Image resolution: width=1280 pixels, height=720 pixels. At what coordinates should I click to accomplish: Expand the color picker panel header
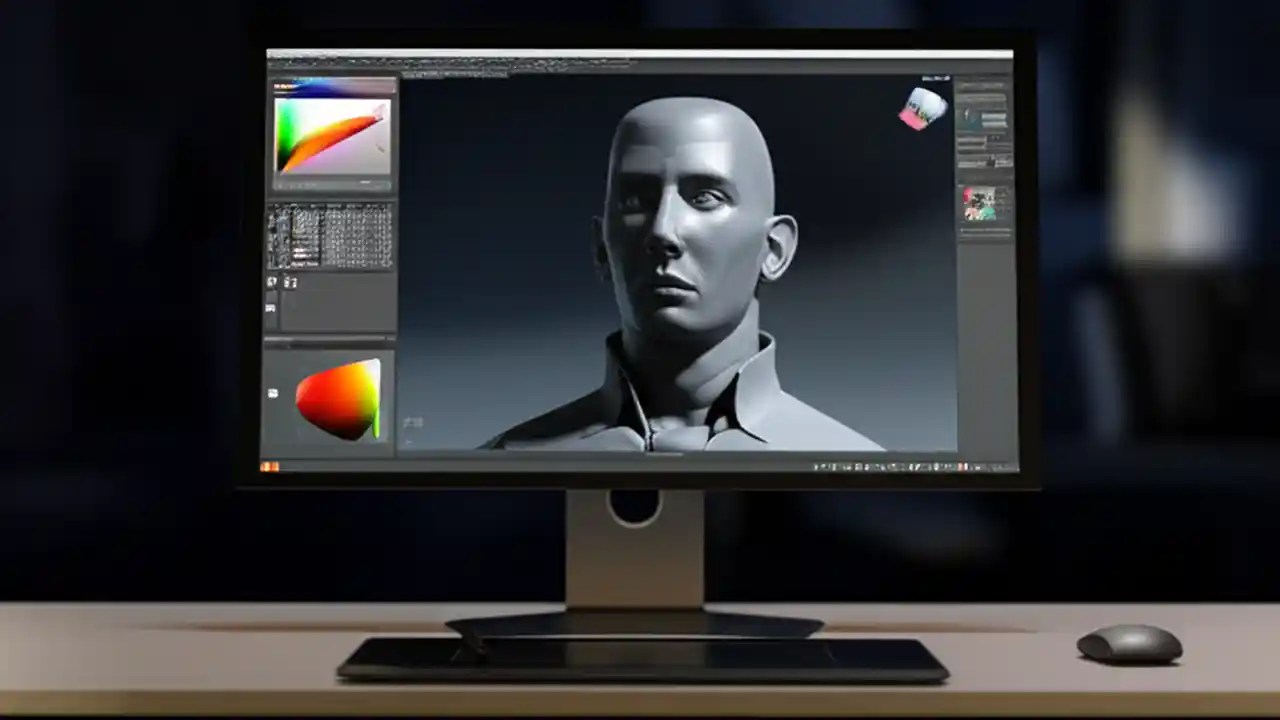(x=330, y=87)
